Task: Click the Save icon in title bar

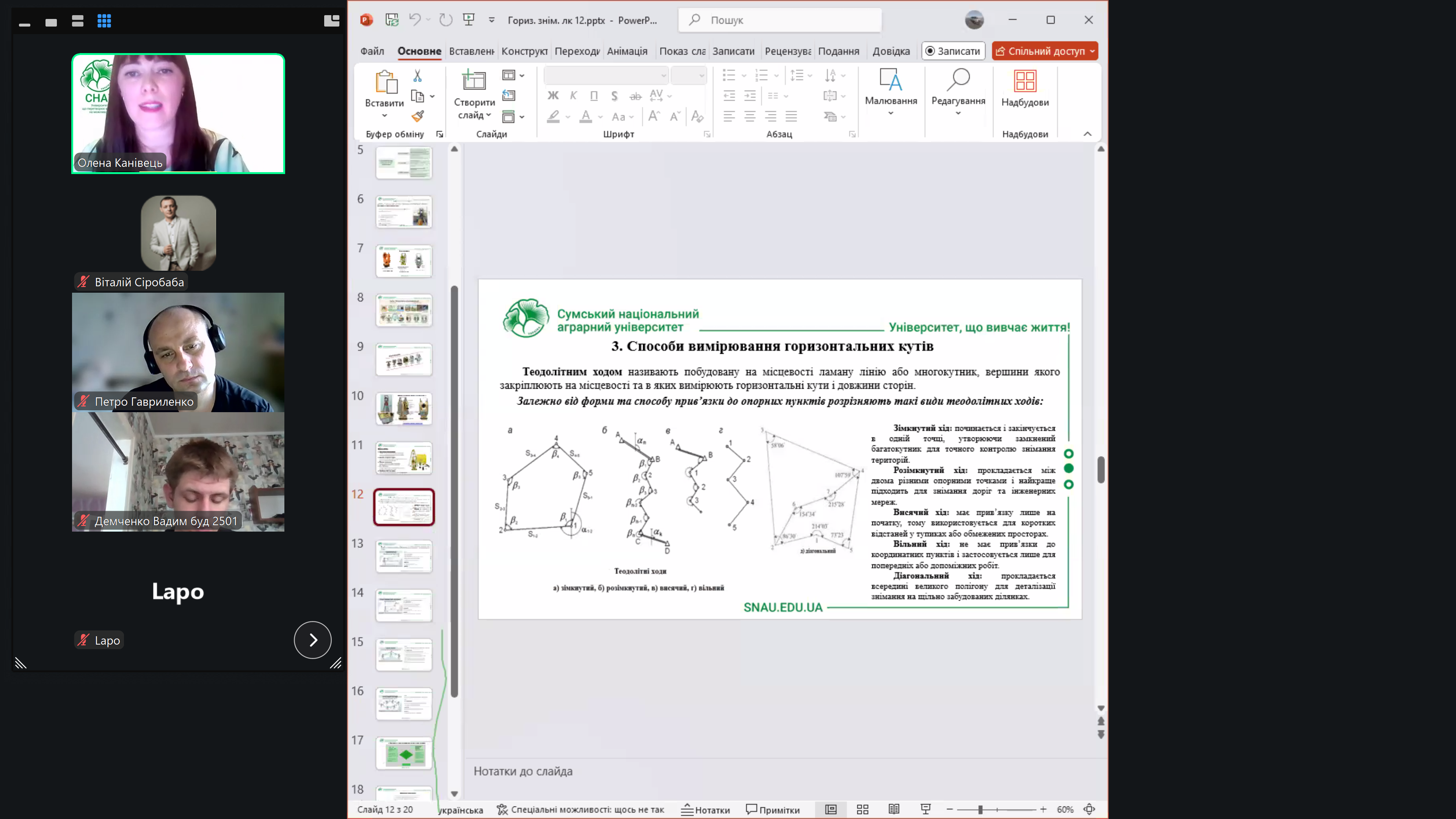Action: coord(392,20)
